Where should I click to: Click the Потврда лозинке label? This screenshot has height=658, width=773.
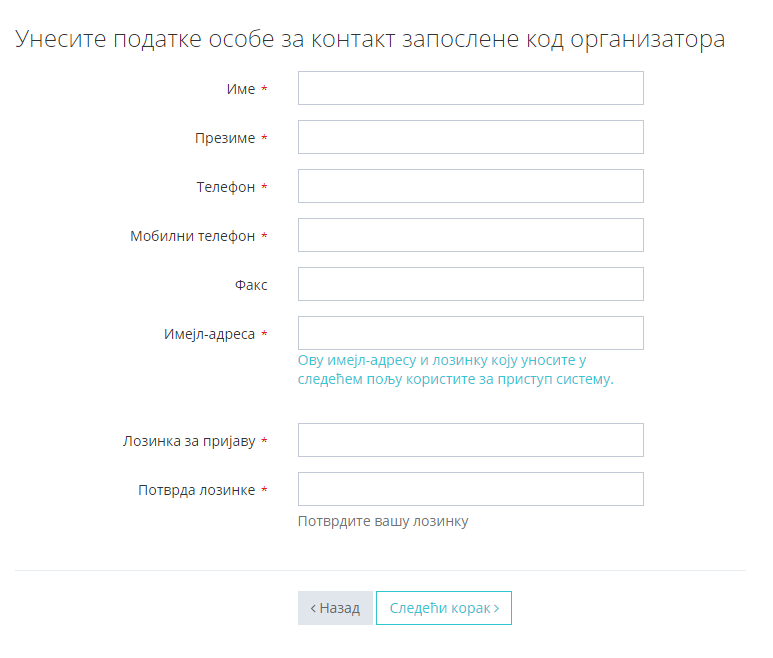(196, 490)
